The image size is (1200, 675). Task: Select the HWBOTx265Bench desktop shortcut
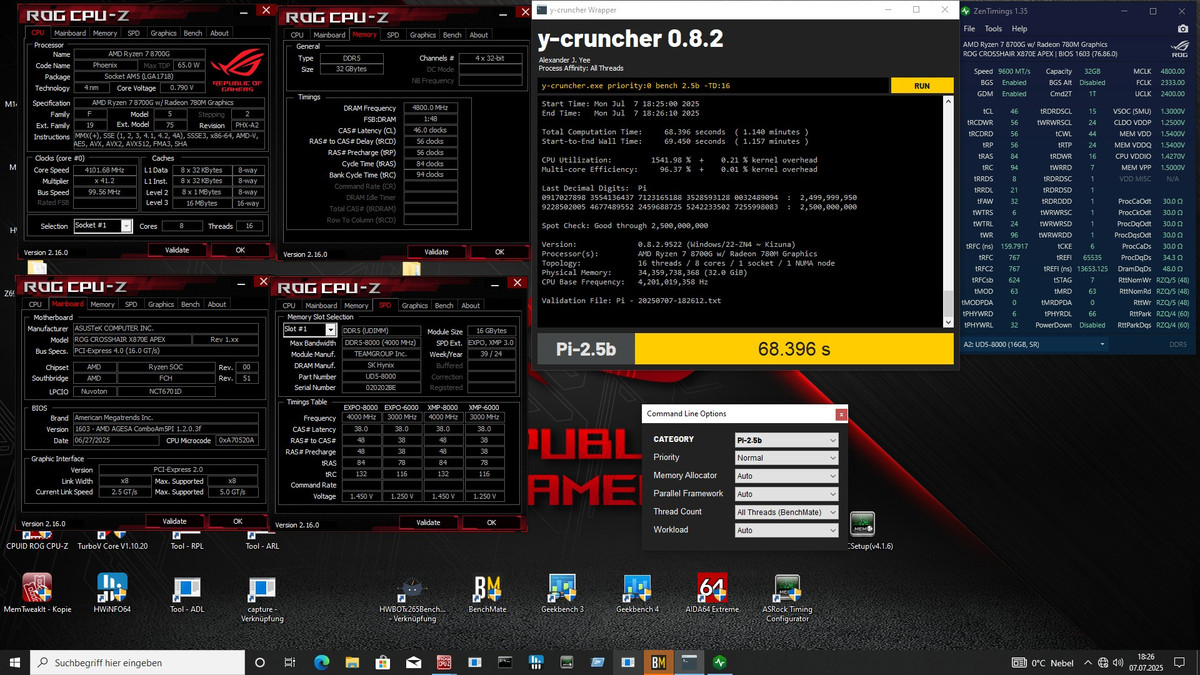click(412, 599)
